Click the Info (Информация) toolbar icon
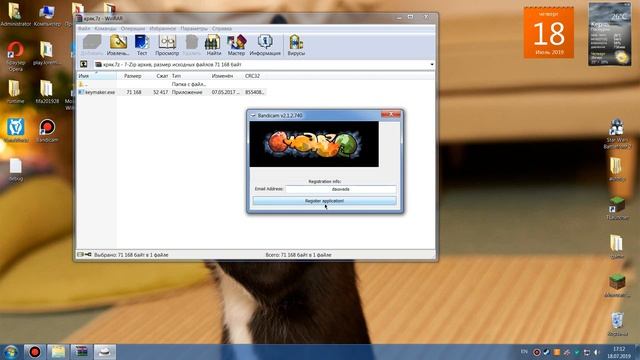This screenshot has width=640, height=360. [x=265, y=45]
